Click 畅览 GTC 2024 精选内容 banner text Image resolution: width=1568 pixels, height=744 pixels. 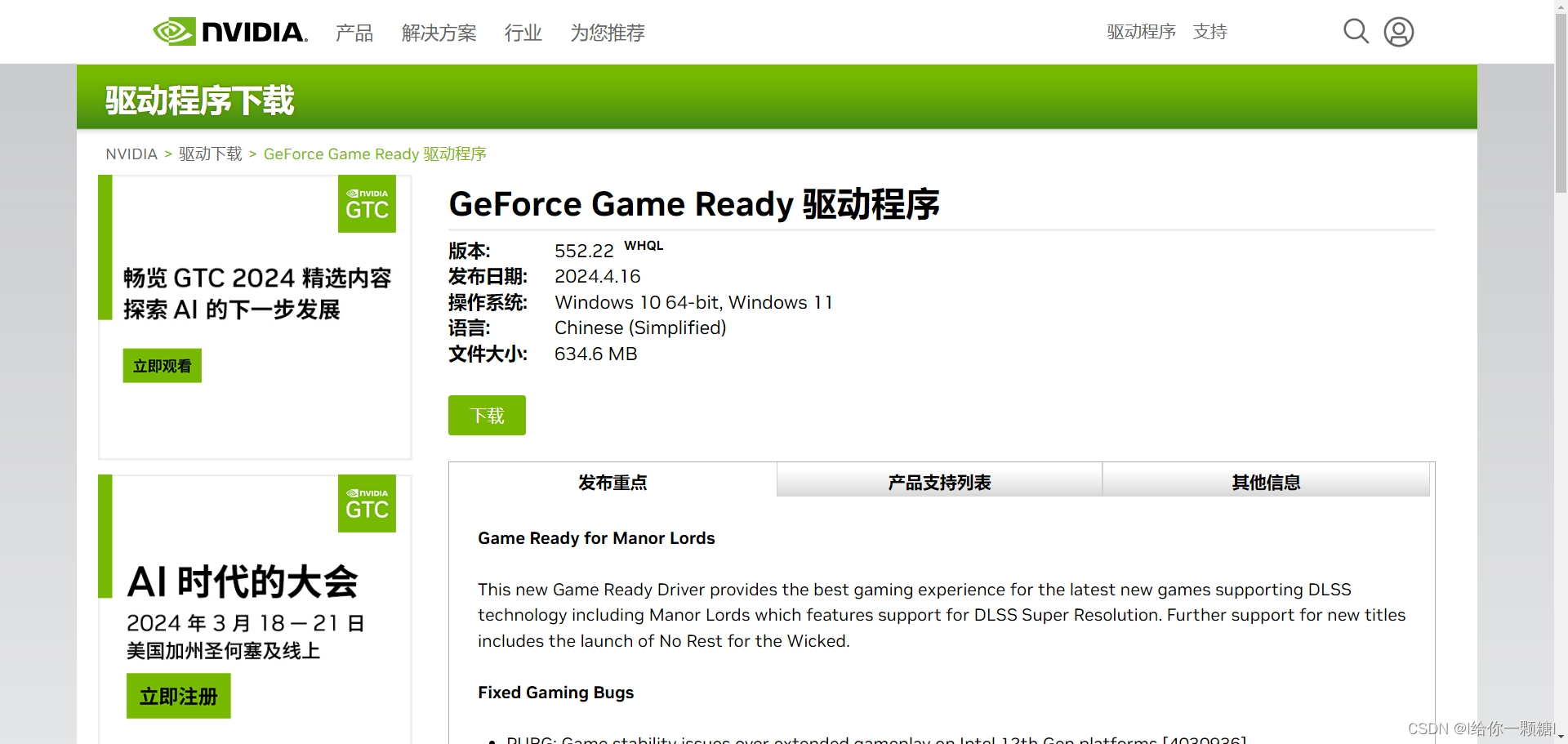point(257,278)
